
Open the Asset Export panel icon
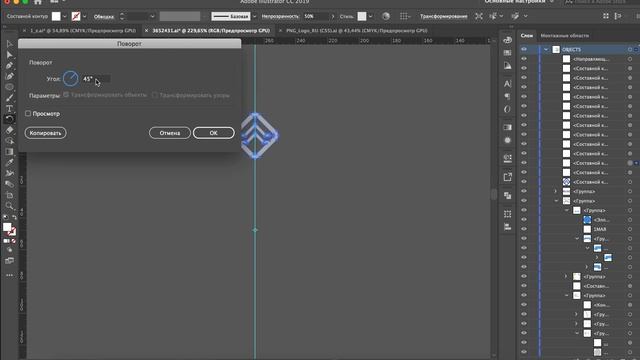point(507,177)
